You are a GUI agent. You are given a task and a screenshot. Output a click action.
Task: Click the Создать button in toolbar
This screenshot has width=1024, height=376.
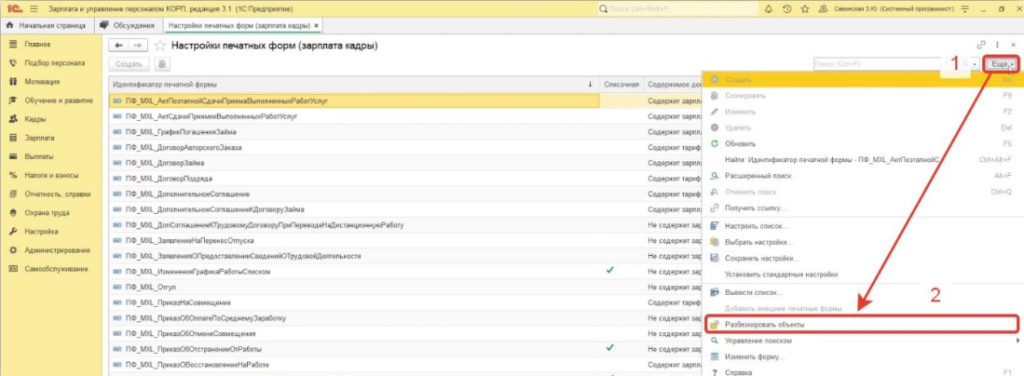point(129,64)
